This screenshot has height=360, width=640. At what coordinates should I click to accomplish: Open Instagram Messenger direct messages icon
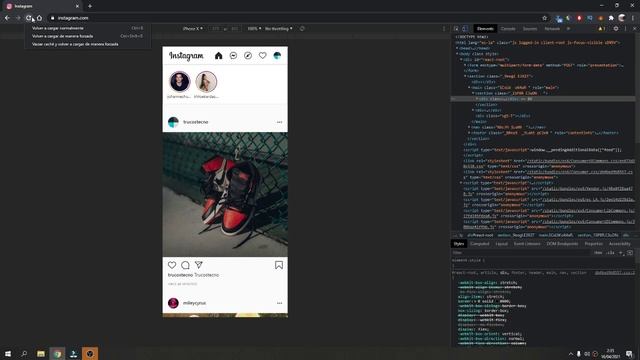pyautogui.click(x=233, y=56)
